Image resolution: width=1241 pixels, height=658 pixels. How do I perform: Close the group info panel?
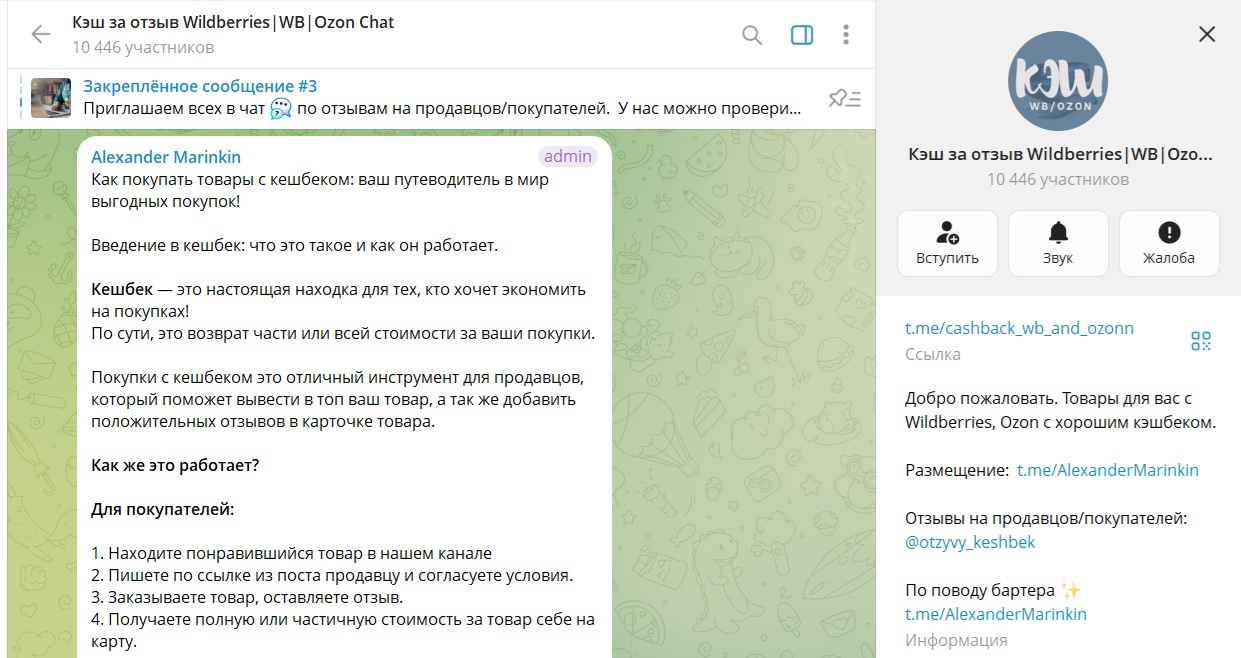click(x=1207, y=34)
